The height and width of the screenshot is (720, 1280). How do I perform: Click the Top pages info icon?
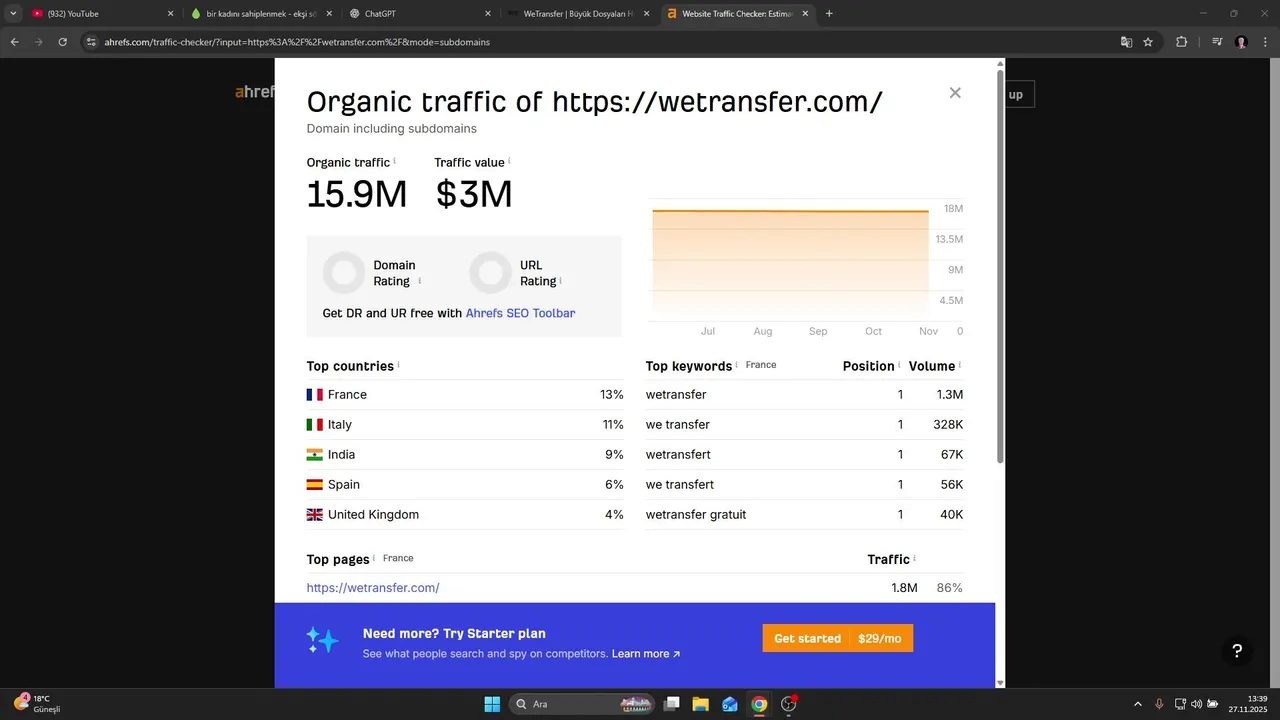(x=374, y=558)
